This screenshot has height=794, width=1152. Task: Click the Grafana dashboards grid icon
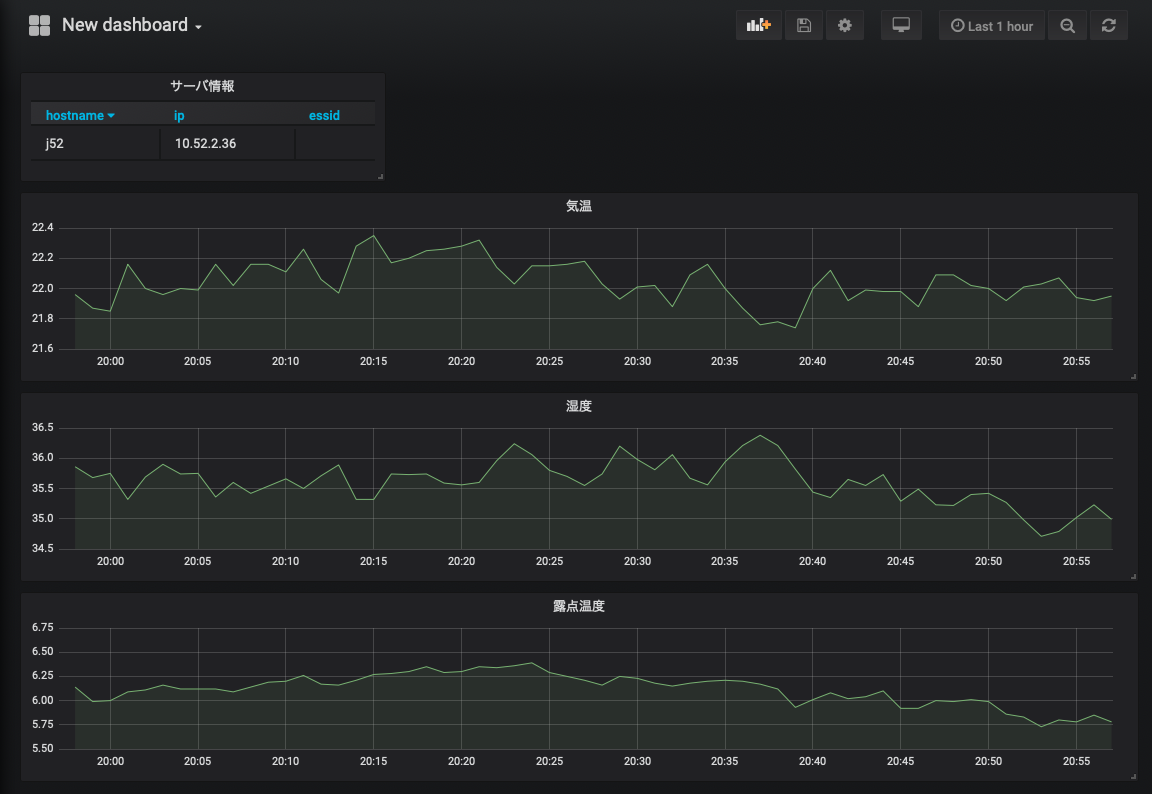(x=39, y=26)
